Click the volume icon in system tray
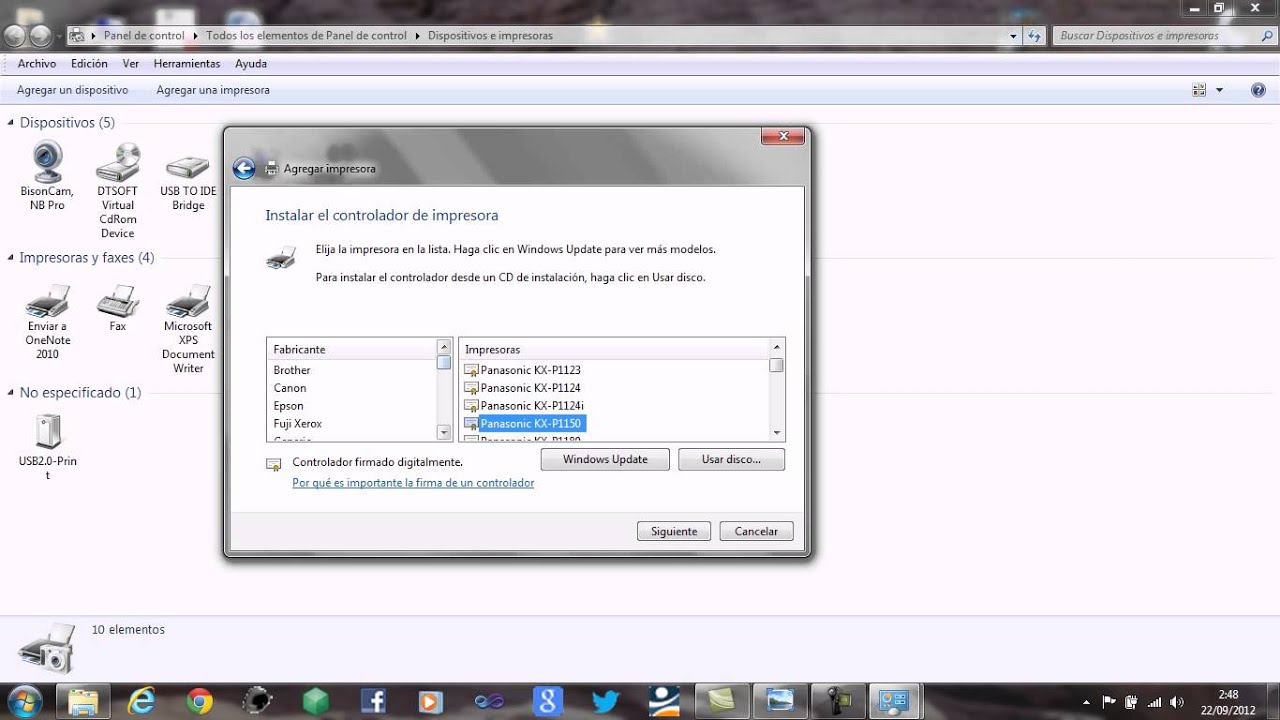The width and height of the screenshot is (1280, 720). click(1177, 702)
